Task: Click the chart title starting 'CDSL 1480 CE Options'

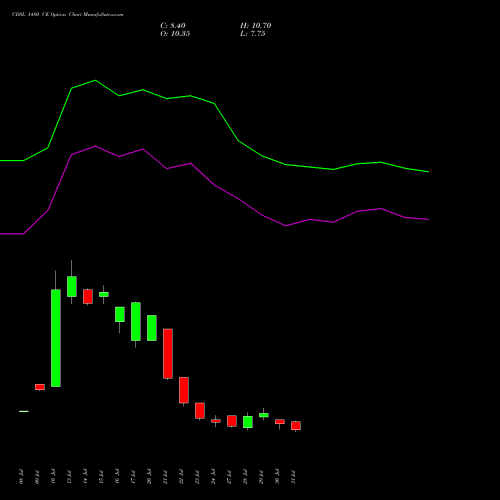Action: 68,15
